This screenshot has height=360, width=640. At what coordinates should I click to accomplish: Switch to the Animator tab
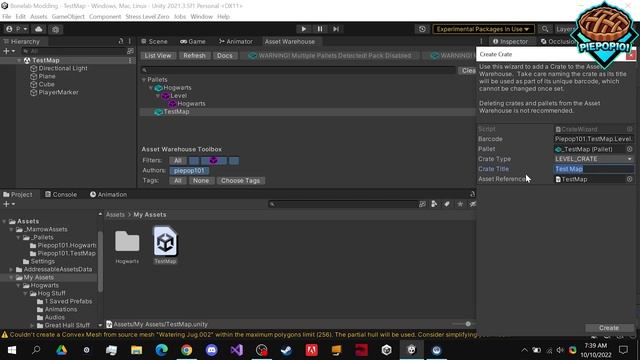[236, 41]
